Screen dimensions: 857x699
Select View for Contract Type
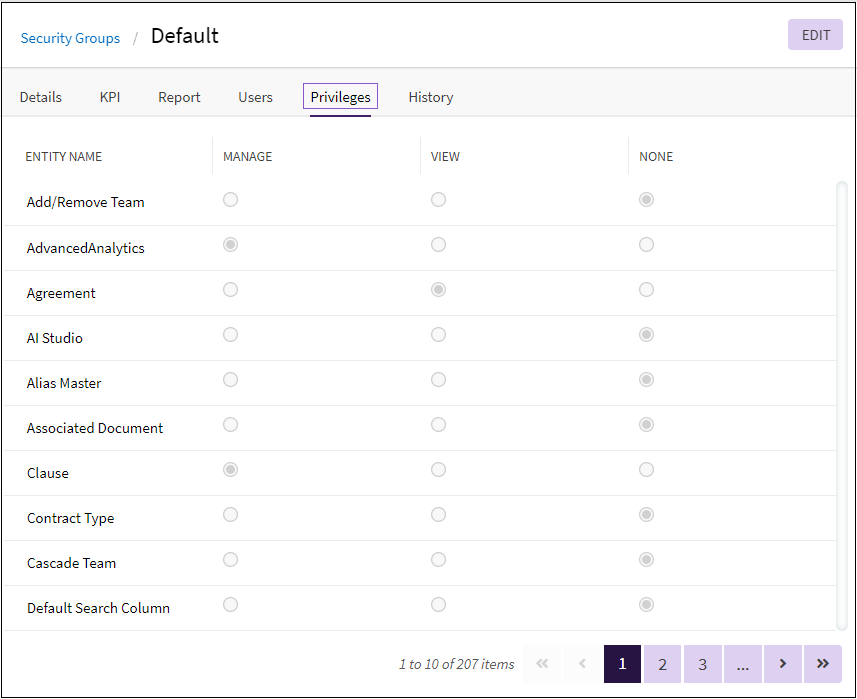click(x=438, y=515)
